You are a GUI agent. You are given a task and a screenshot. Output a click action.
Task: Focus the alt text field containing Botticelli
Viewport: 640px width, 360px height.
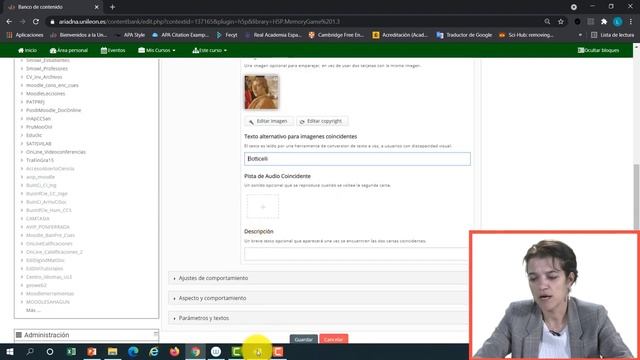click(357, 159)
